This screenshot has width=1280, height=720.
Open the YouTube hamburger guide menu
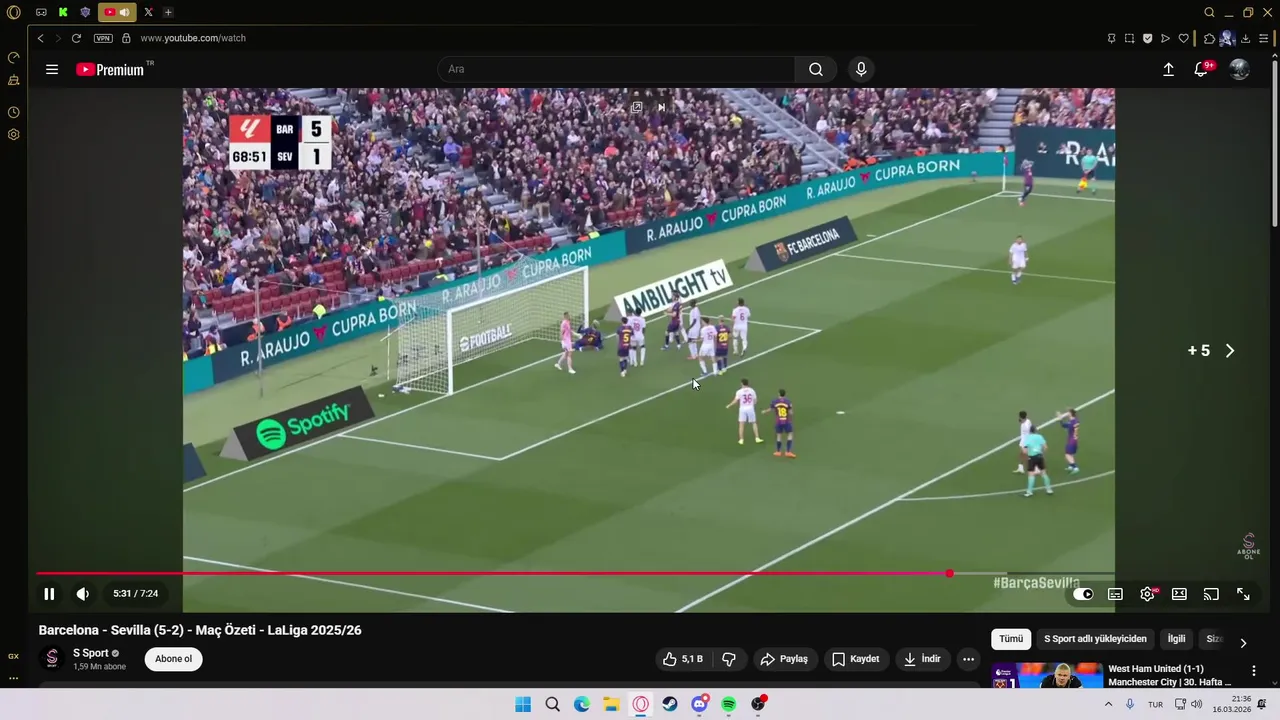tap(52, 69)
